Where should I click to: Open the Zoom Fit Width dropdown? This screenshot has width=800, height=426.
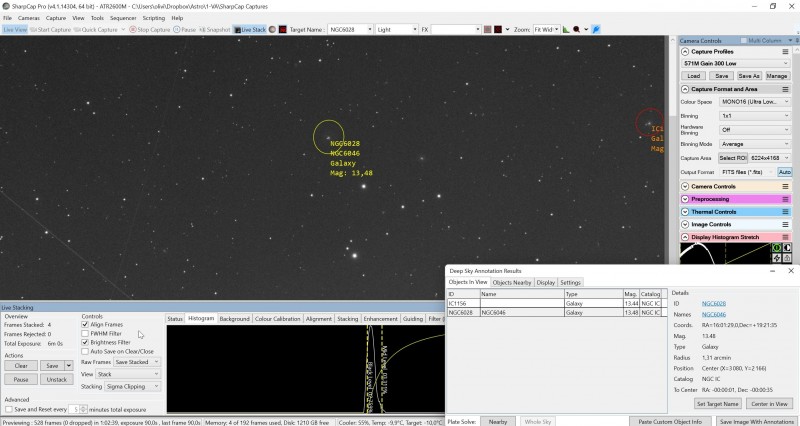(556, 30)
